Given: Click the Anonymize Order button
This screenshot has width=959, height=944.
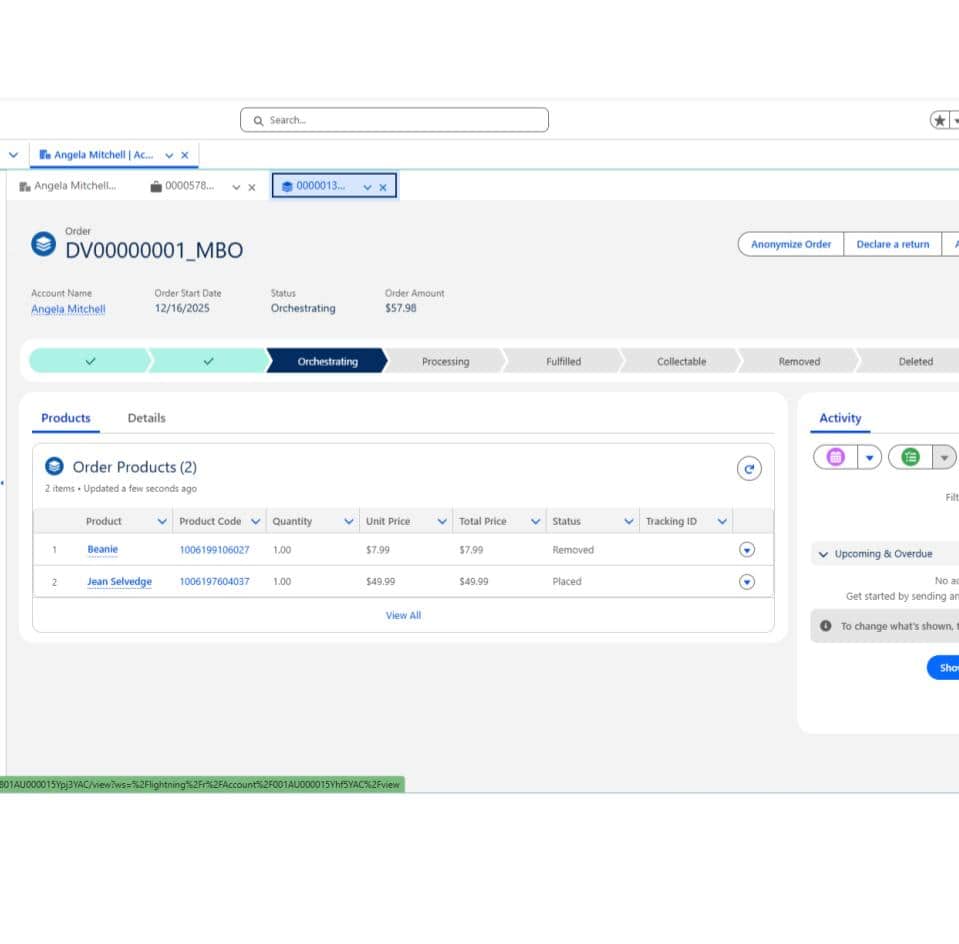Looking at the screenshot, I should 789,244.
